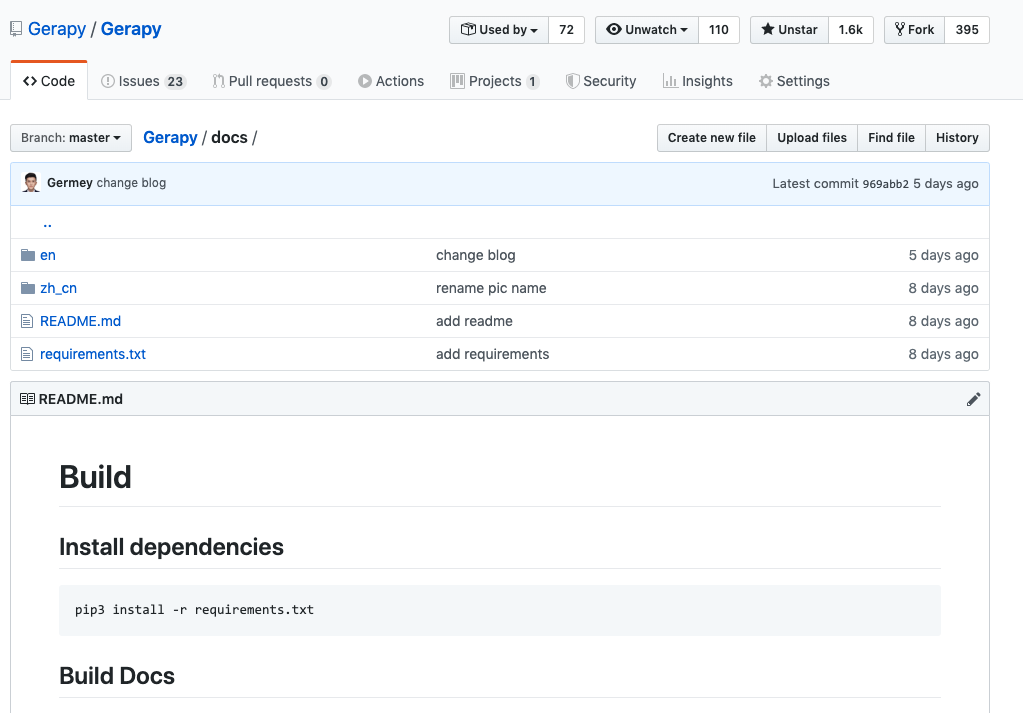This screenshot has width=1023, height=713.
Task: Click the repository book icon beside Gerapy
Action: point(16,29)
